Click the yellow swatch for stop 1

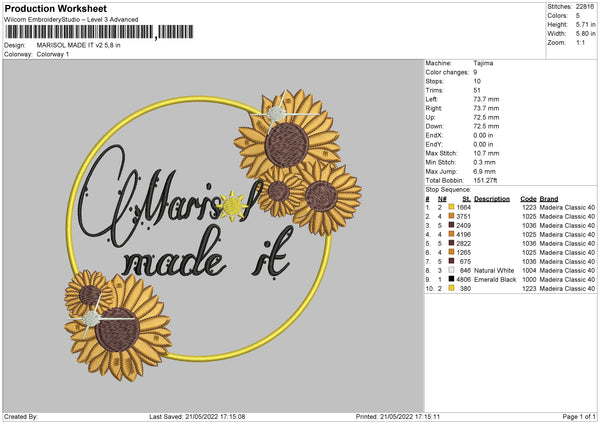click(453, 206)
